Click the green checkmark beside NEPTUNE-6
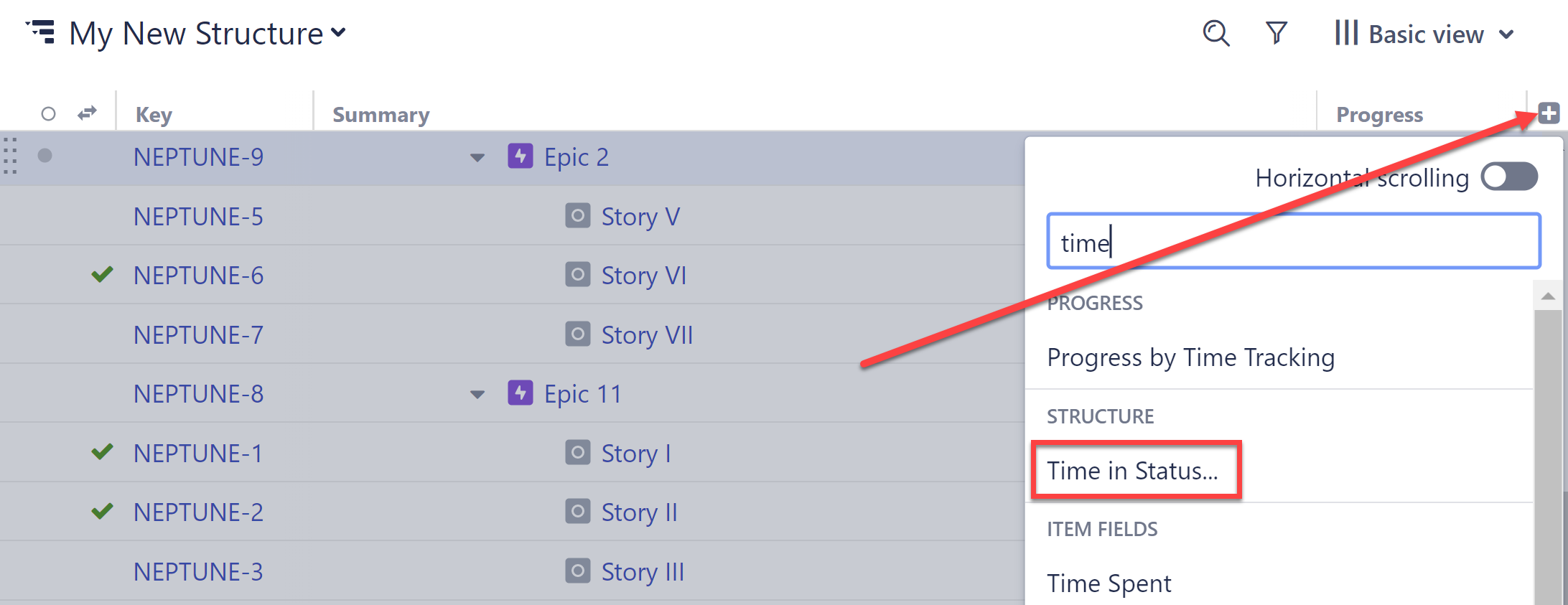The height and width of the screenshot is (605, 1568). coord(102,274)
